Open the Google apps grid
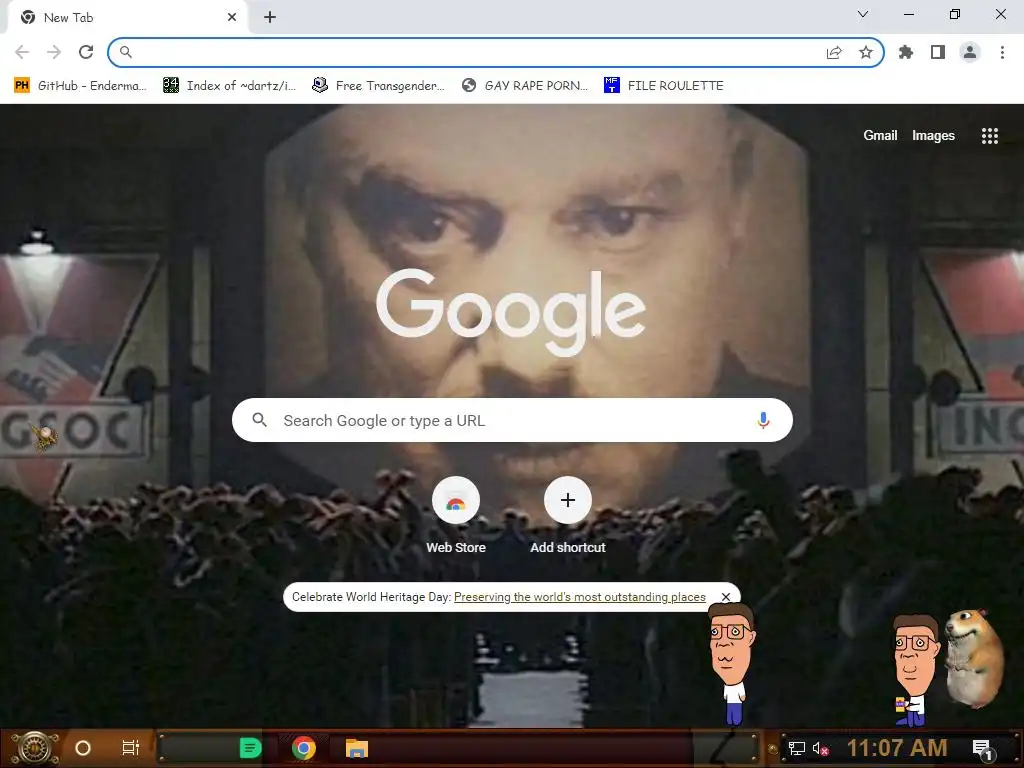Image resolution: width=1024 pixels, height=768 pixels. pyautogui.click(x=989, y=136)
